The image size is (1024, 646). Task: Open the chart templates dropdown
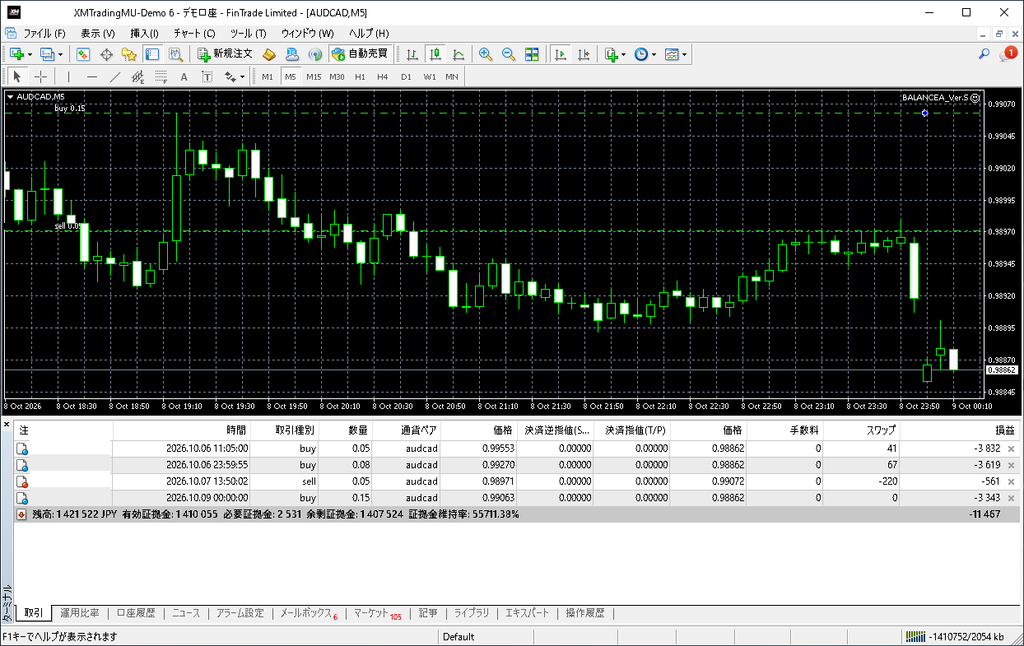[x=675, y=54]
